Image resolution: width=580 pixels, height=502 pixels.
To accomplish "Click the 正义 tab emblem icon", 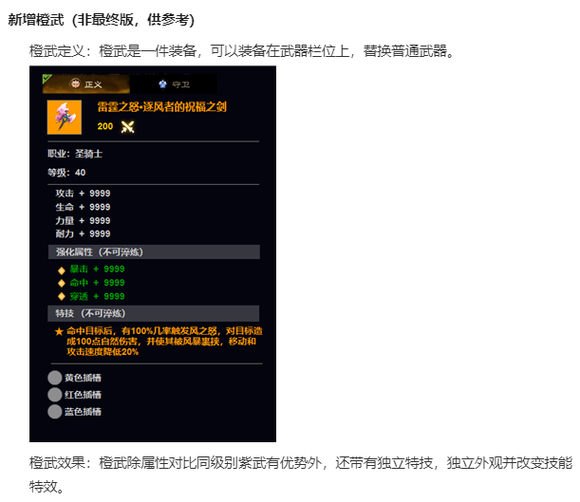I will click(x=75, y=84).
